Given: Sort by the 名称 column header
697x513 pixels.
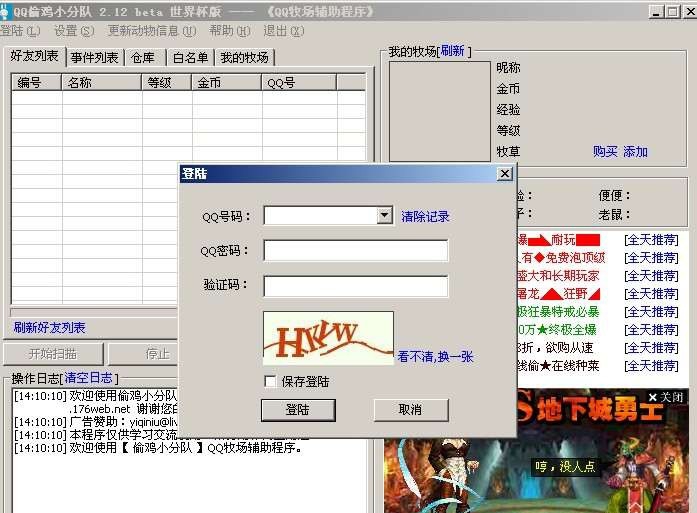Looking at the screenshot, I should (101, 83).
